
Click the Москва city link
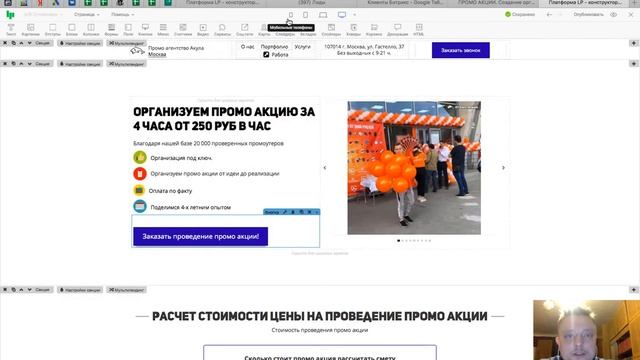[157, 54]
